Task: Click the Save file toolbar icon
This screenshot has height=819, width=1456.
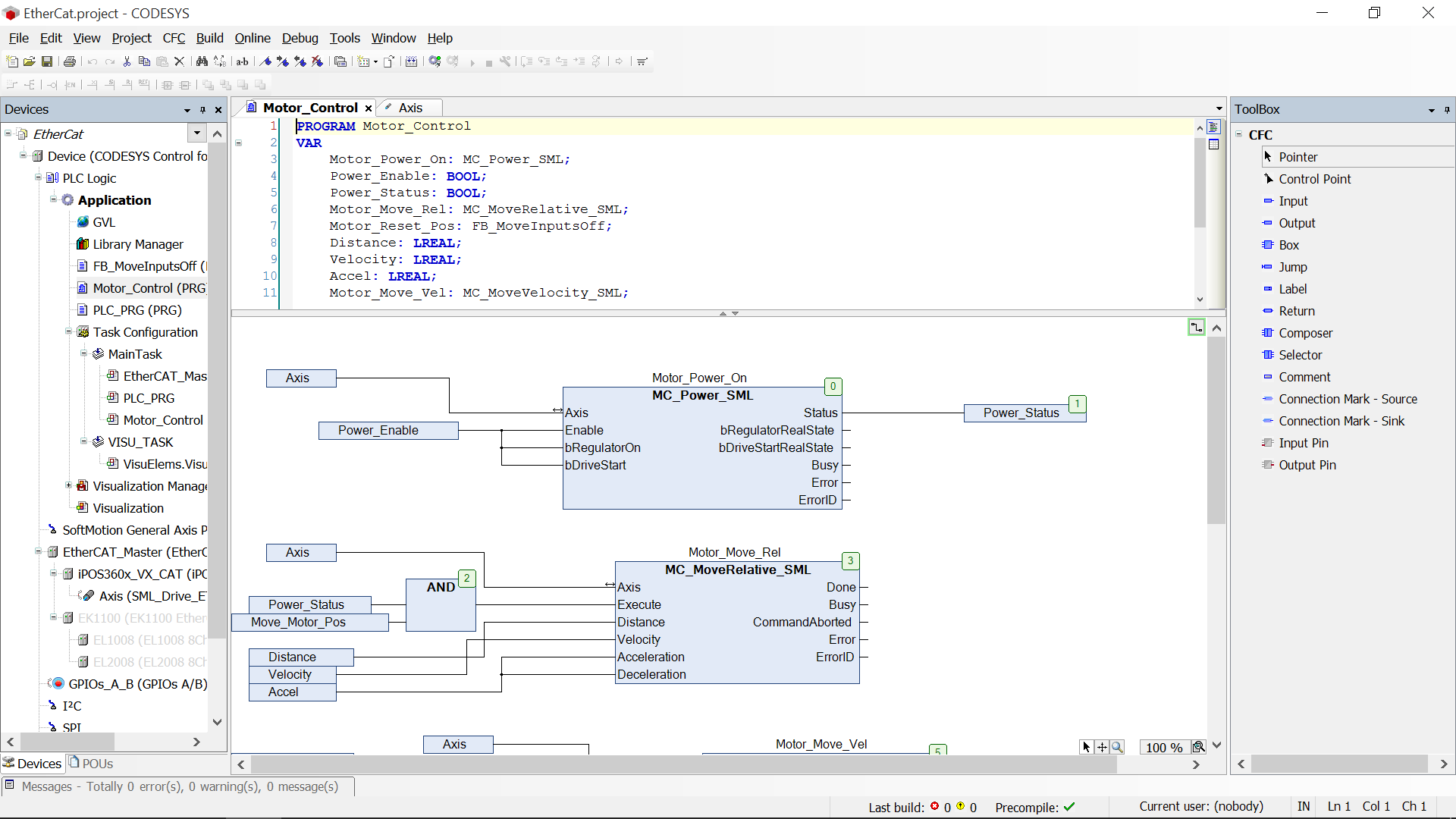Action: pos(47,61)
